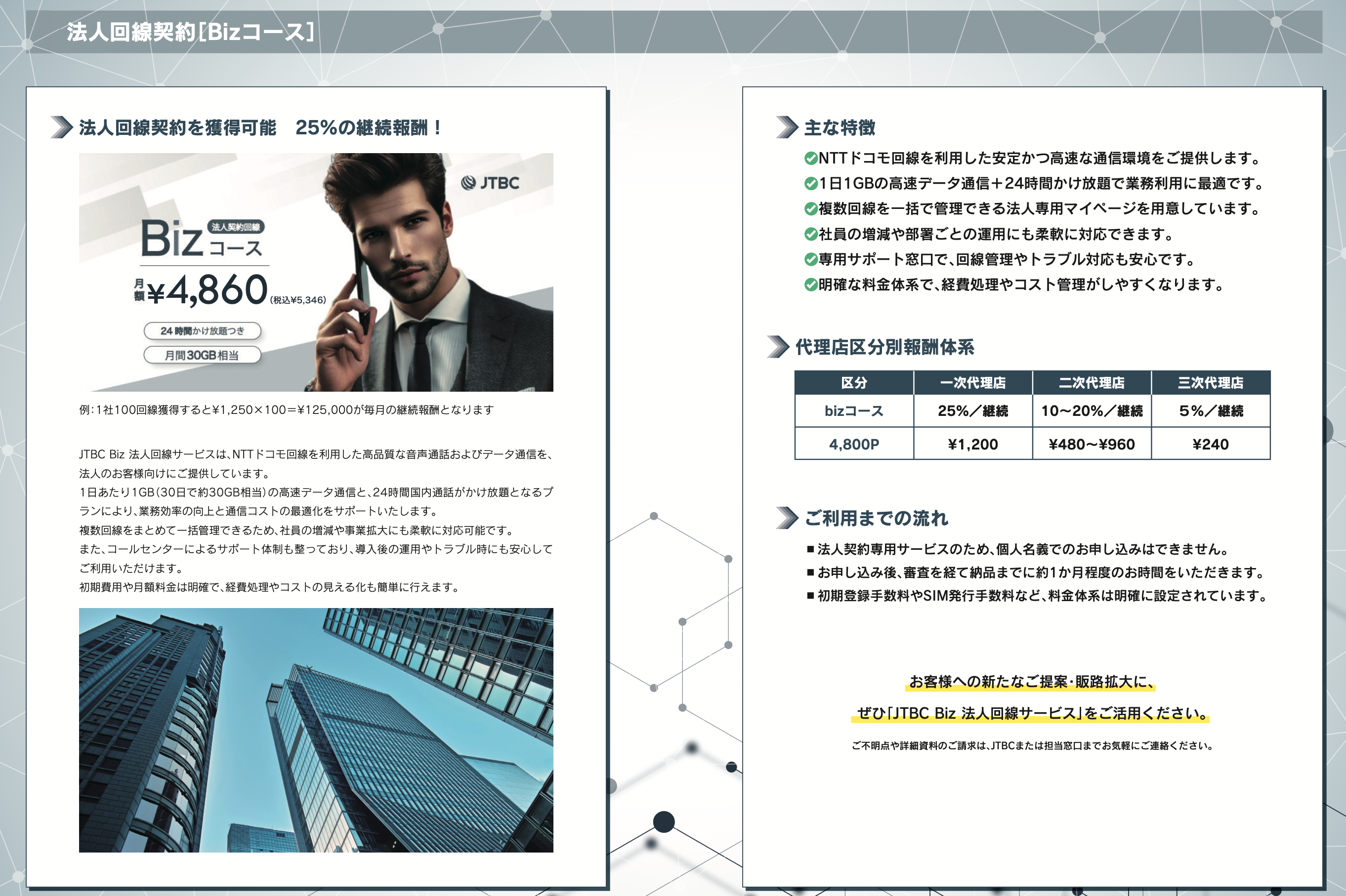Click green checkmark beside 複数回線を一括 line
The height and width of the screenshot is (896, 1346).
(810, 208)
